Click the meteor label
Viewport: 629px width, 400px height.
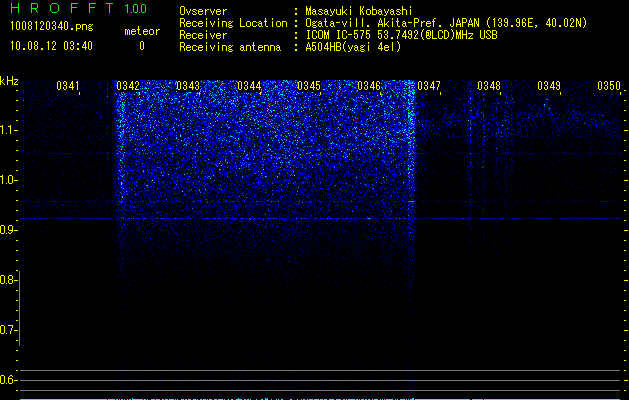[142, 31]
